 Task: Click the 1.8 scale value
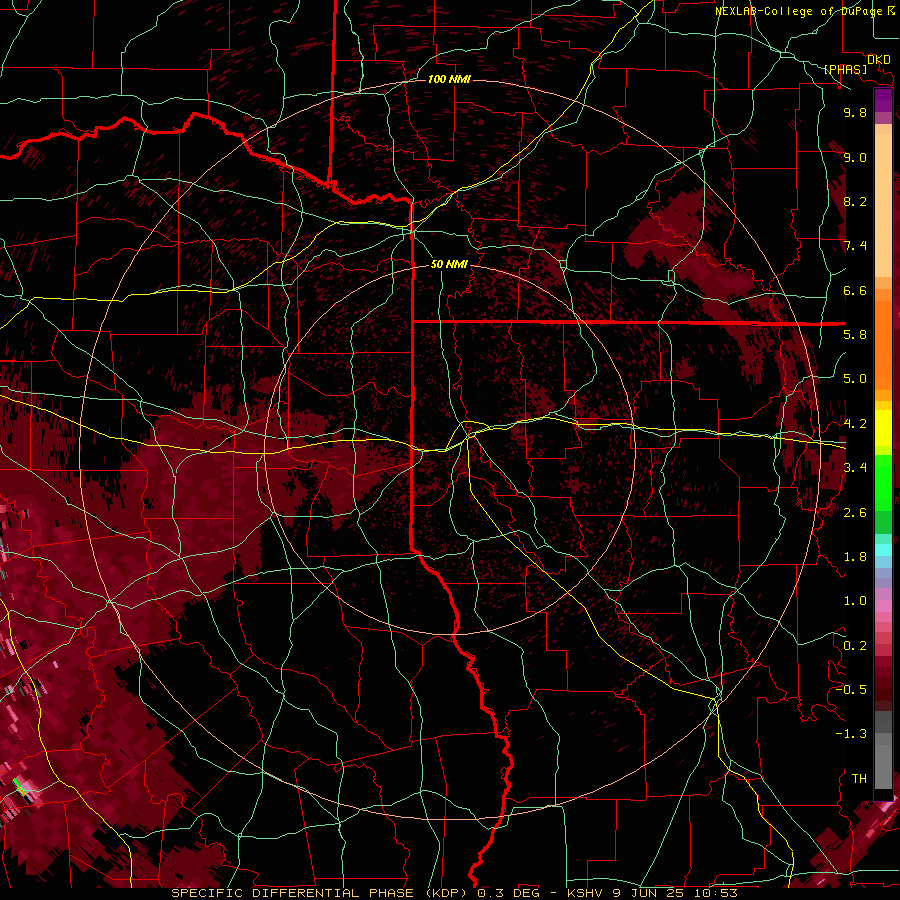tap(855, 557)
